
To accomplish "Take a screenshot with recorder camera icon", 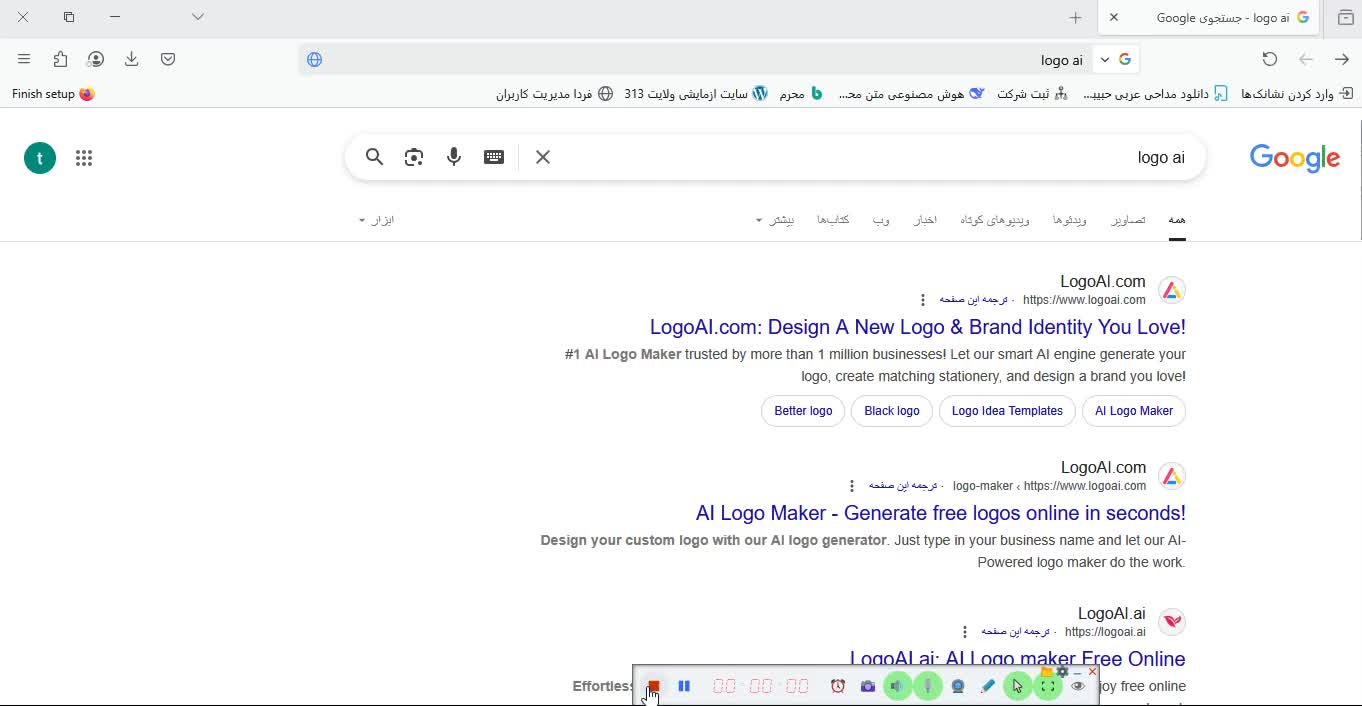I will coord(868,686).
